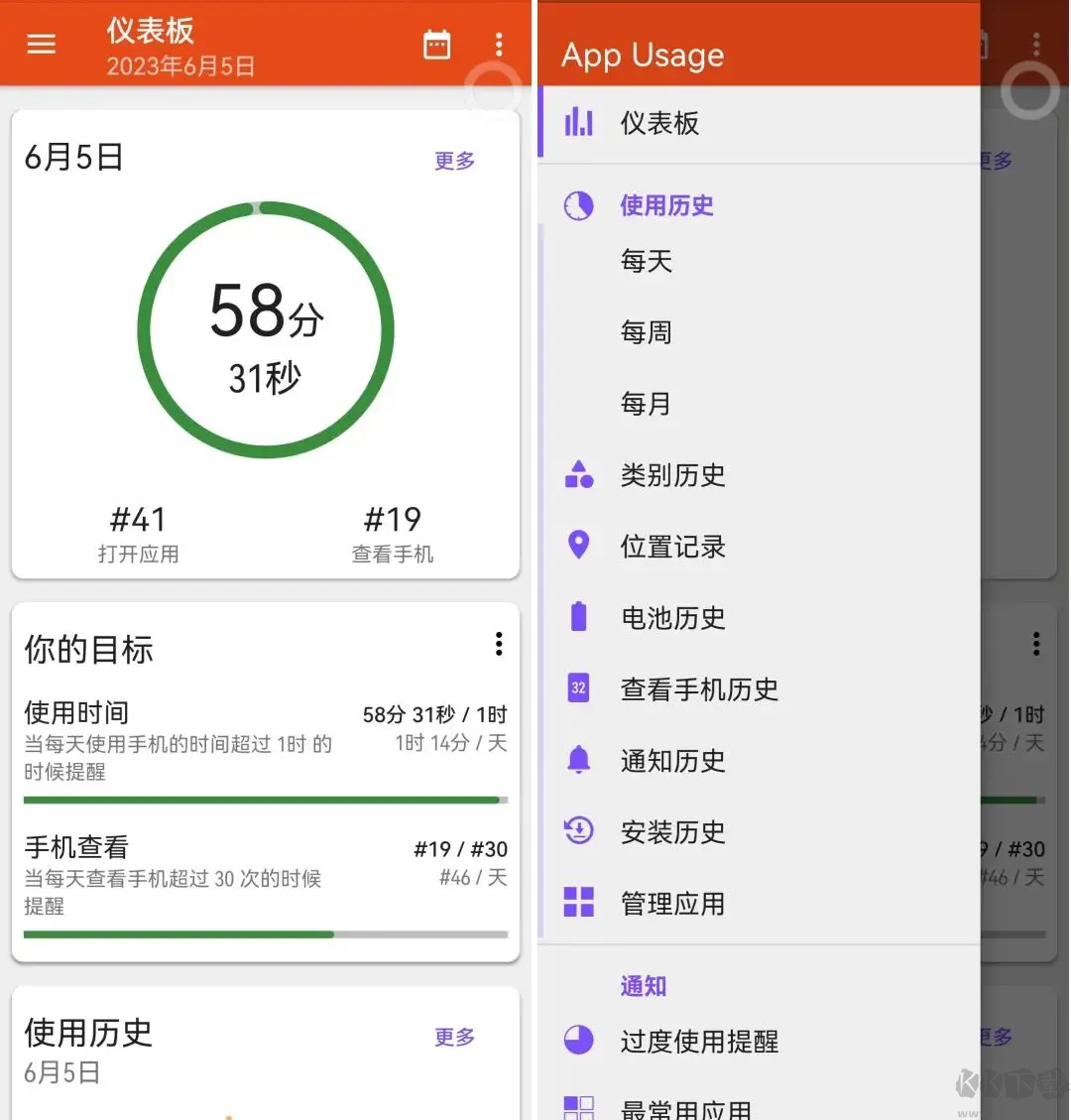Image resolution: width=1071 pixels, height=1120 pixels.
Task: Tap the battery icon for 电池历史
Action: tap(579, 618)
